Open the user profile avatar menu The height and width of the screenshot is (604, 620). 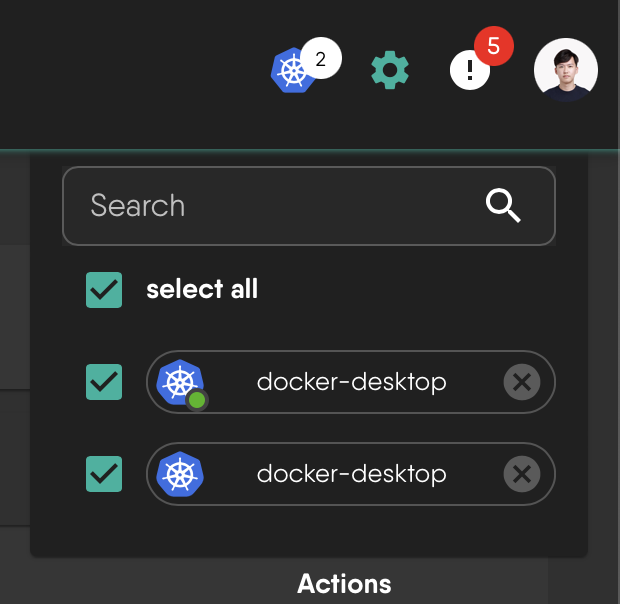point(566,70)
